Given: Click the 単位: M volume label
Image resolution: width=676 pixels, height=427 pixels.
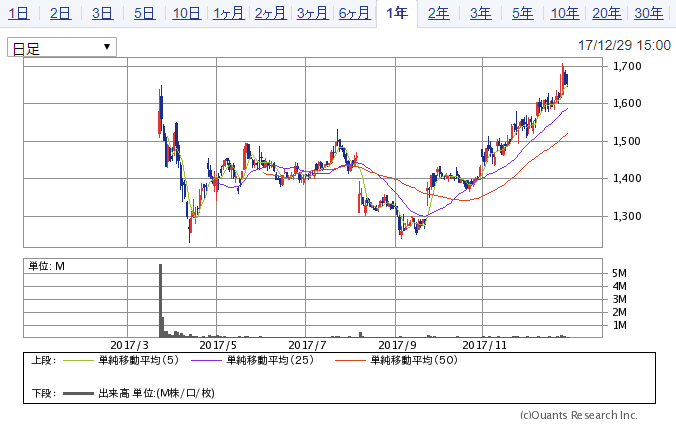Looking at the screenshot, I should point(47,266).
